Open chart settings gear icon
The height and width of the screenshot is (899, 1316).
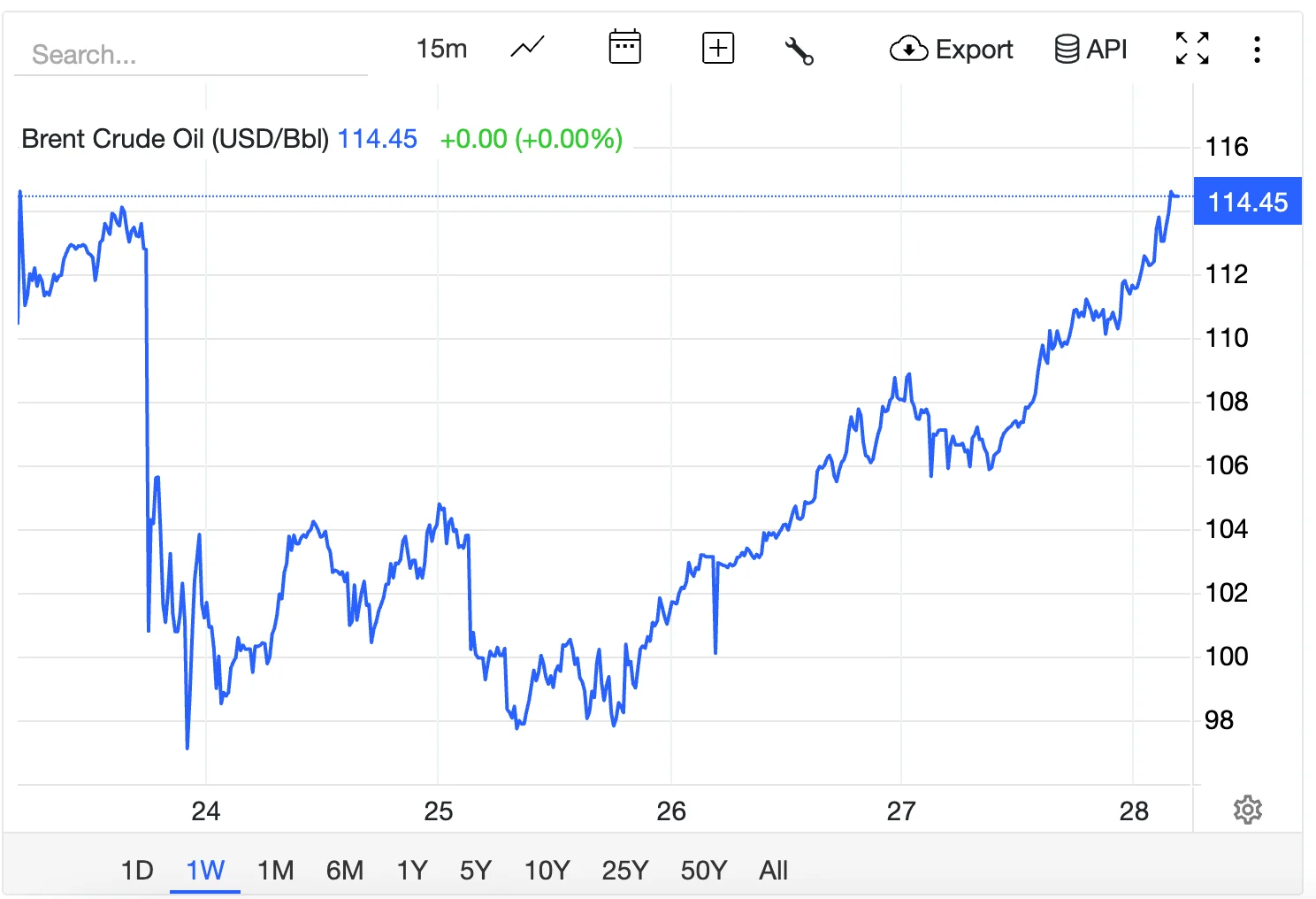point(1247,810)
